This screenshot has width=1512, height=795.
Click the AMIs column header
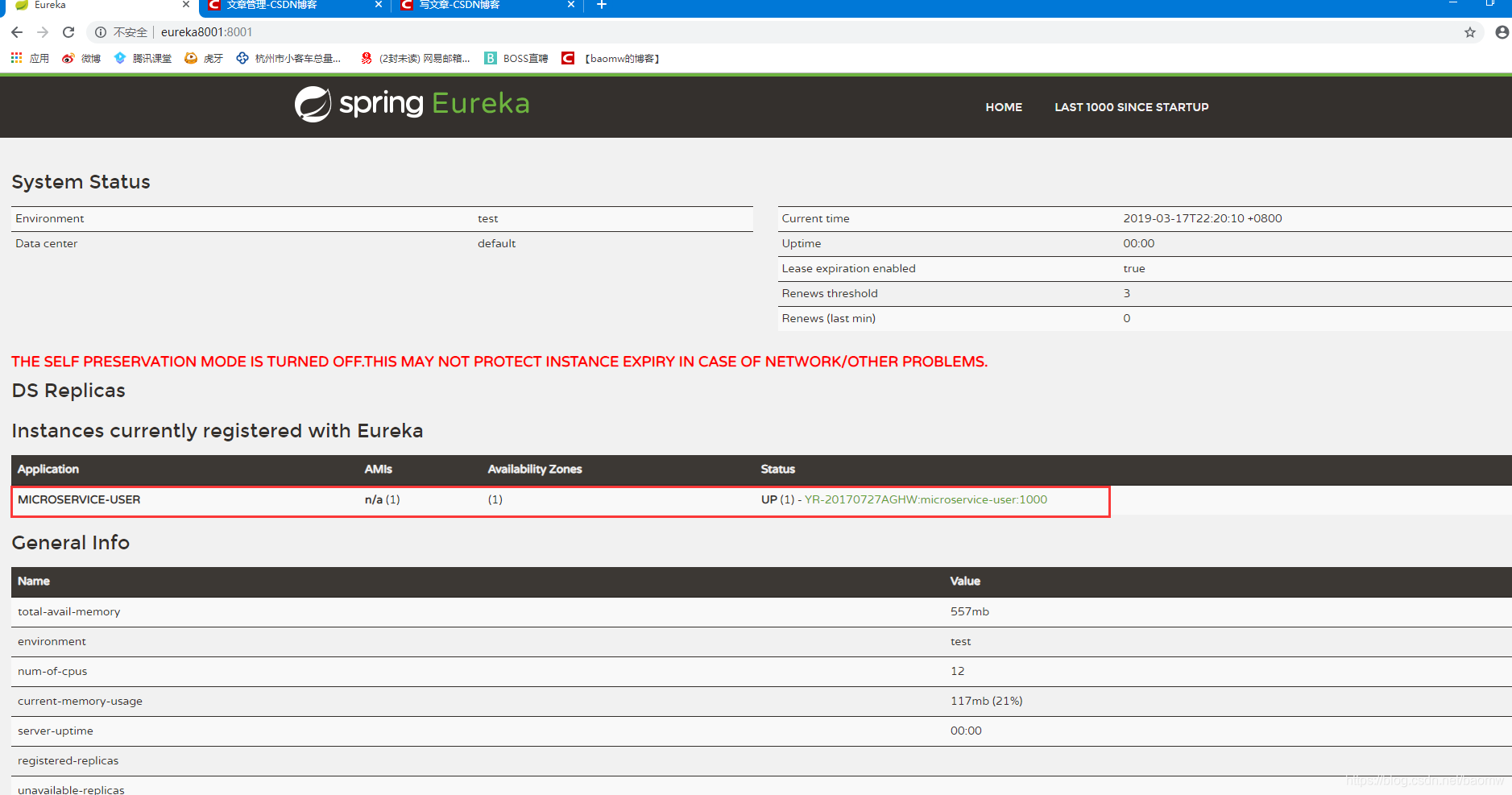pos(379,469)
